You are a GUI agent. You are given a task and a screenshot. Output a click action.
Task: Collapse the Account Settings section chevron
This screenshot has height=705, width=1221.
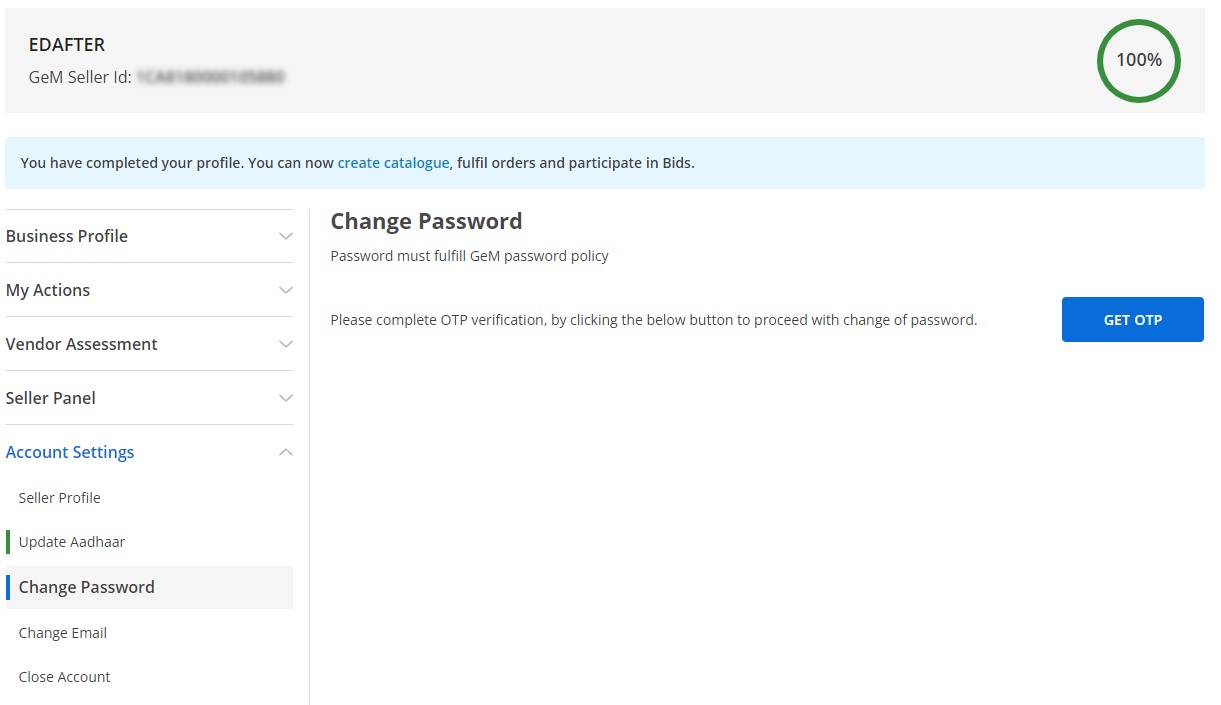287,451
